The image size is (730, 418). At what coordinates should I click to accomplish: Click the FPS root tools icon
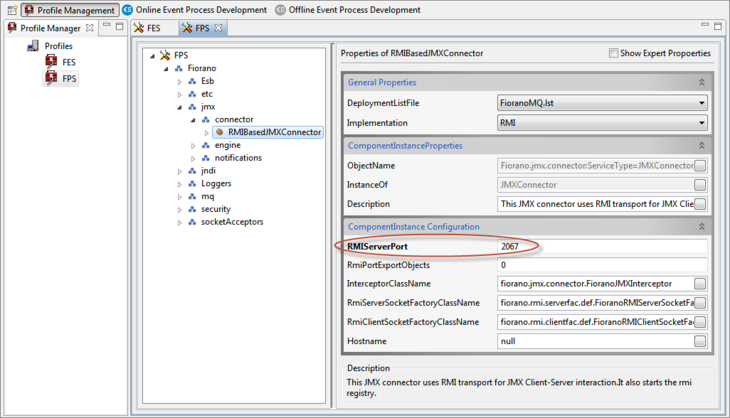click(x=165, y=55)
